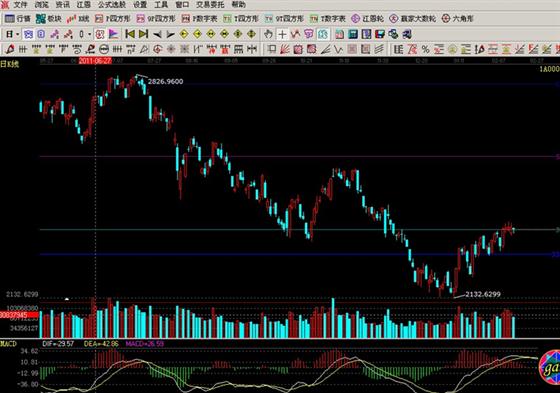This screenshot has height=393, width=560.
Task: Click the calculator icon in toolbar
Action: coord(353,34)
